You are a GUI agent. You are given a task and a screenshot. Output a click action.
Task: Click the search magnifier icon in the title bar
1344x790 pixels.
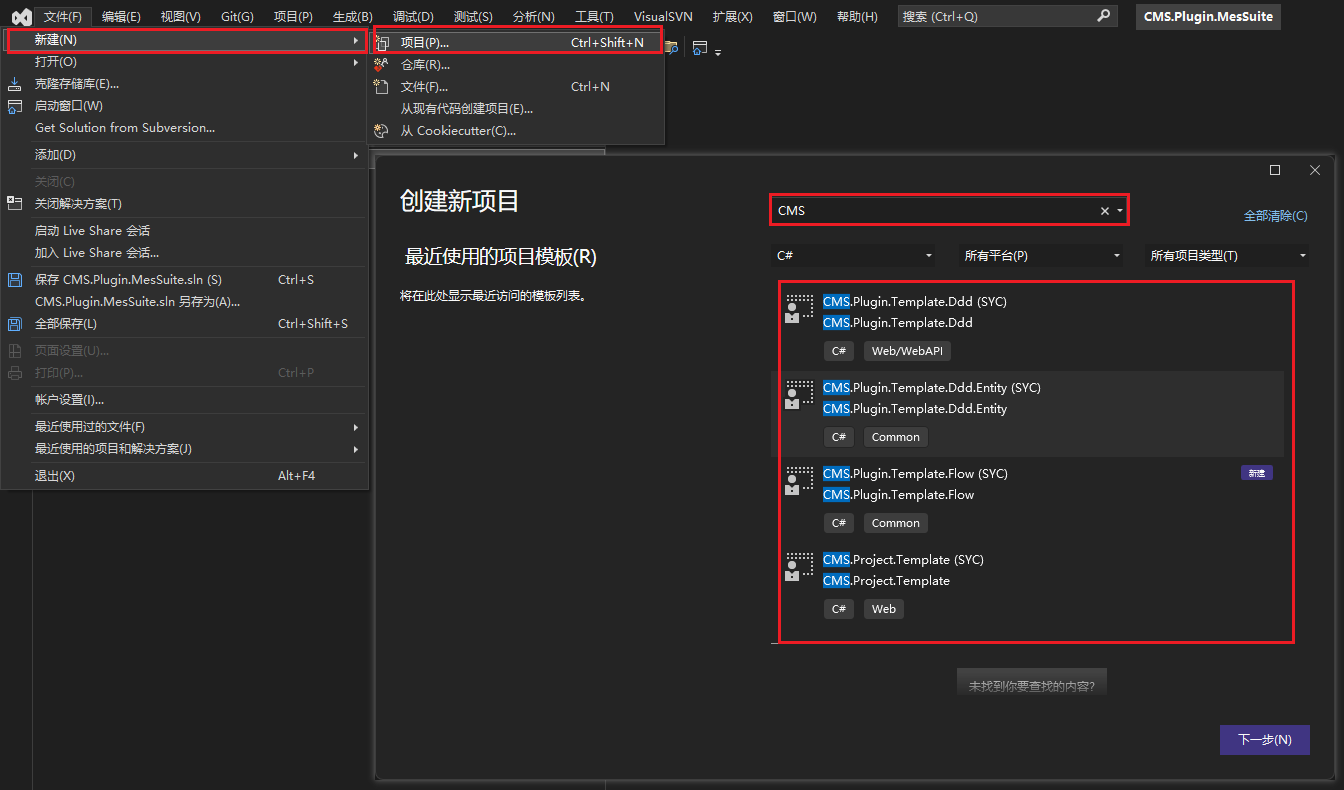[x=1103, y=16]
